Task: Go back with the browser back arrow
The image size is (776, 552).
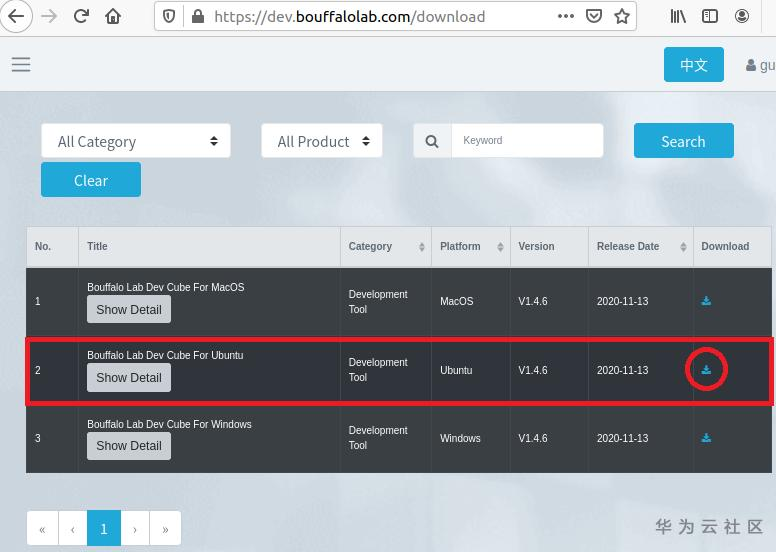Action: (16, 16)
